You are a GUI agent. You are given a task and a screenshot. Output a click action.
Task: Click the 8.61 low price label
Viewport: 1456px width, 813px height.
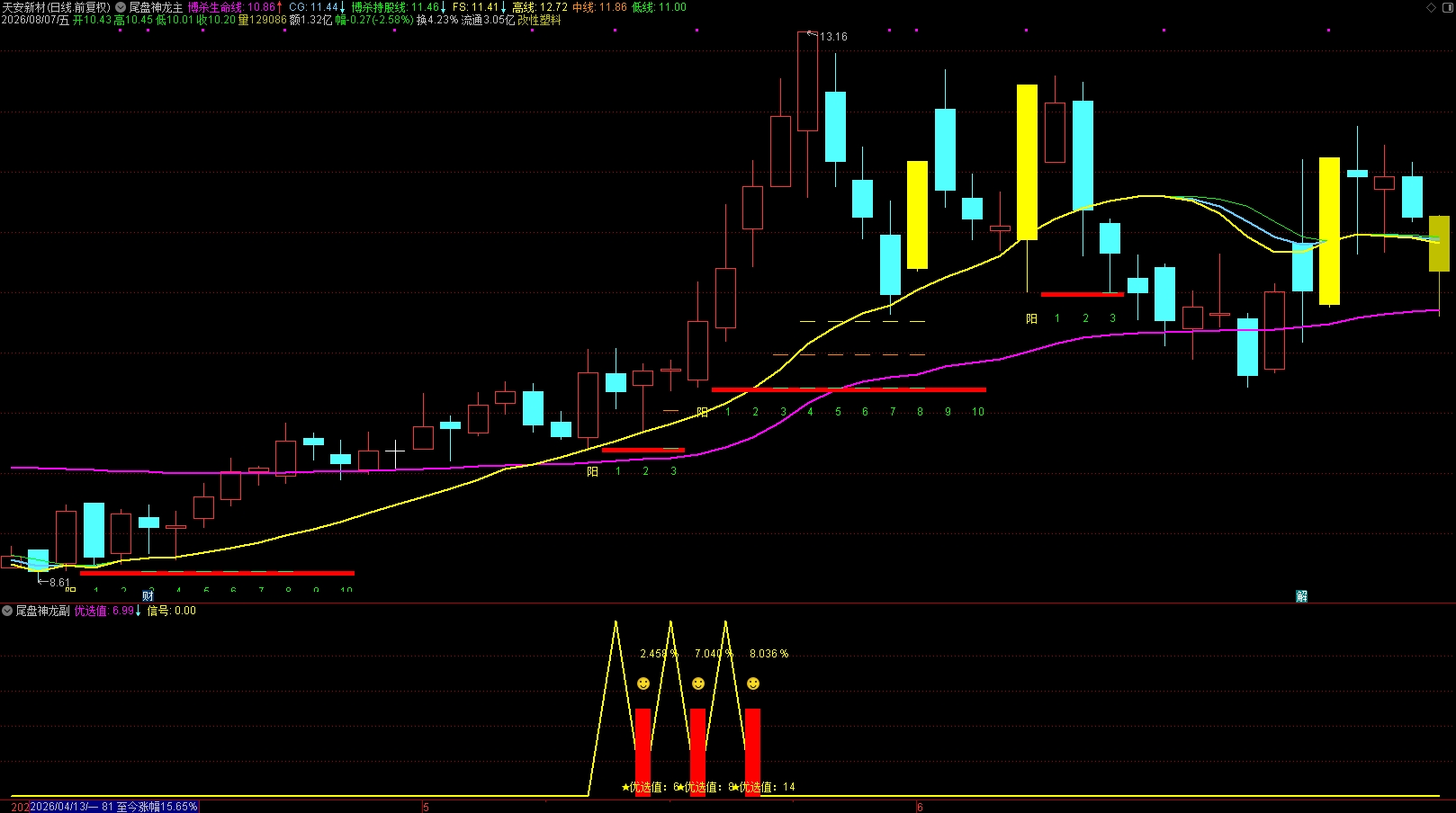pos(59,583)
